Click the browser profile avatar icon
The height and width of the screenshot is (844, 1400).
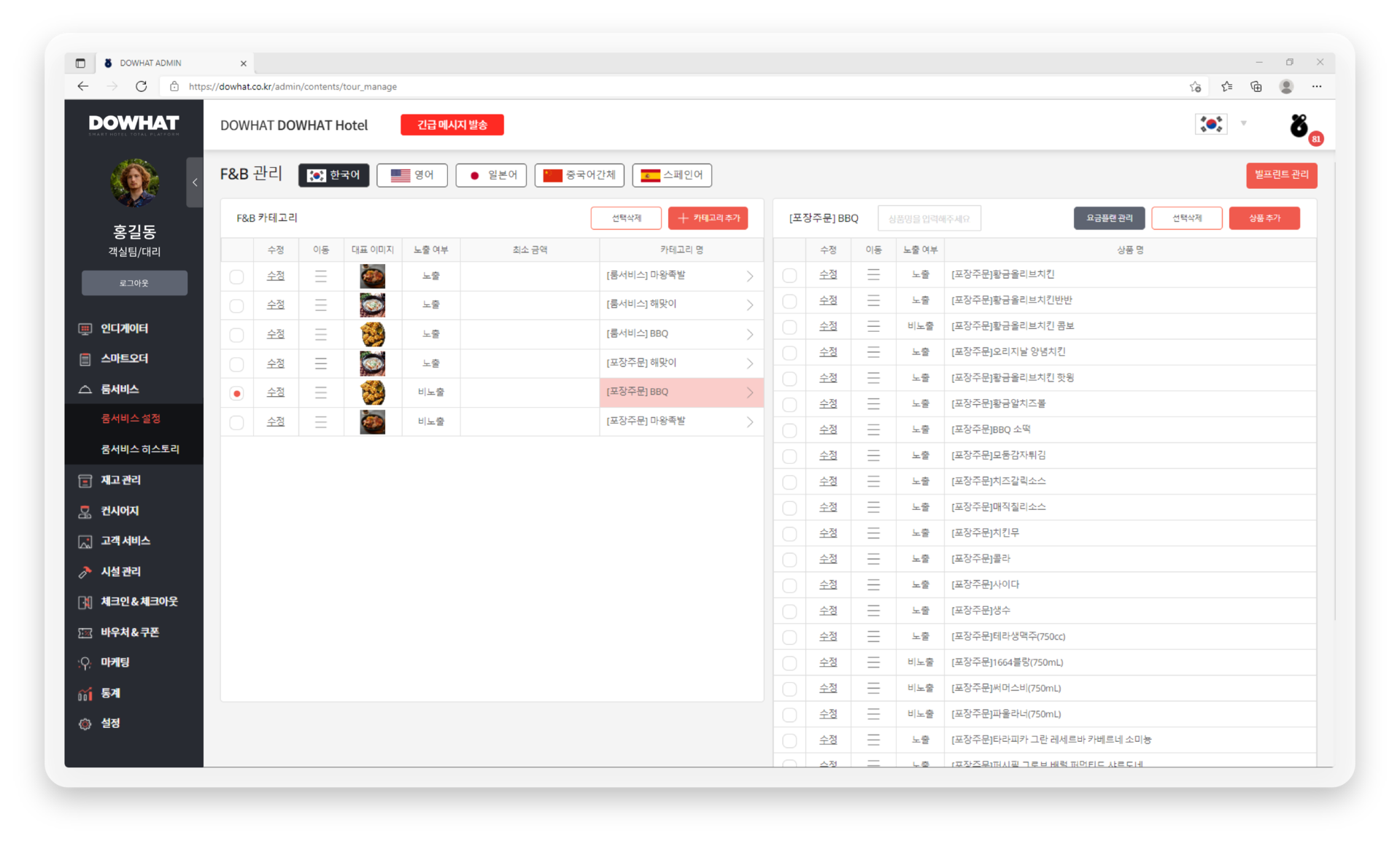[x=1286, y=86]
